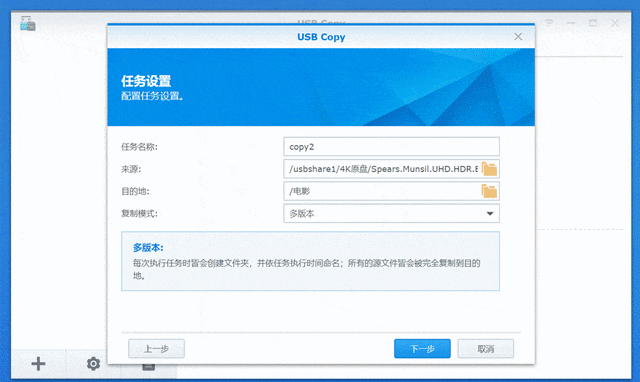Click the folder icon beside the source path
Image resolution: width=640 pixels, height=382 pixels.
pyautogui.click(x=489, y=169)
